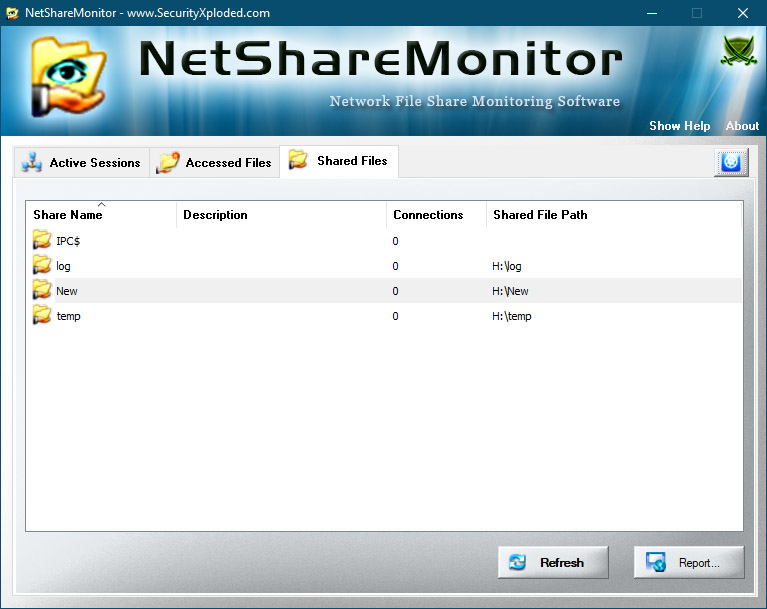This screenshot has height=609, width=767.
Task: Click the crossed swords SecurityXploded emblem
Action: coord(739,50)
